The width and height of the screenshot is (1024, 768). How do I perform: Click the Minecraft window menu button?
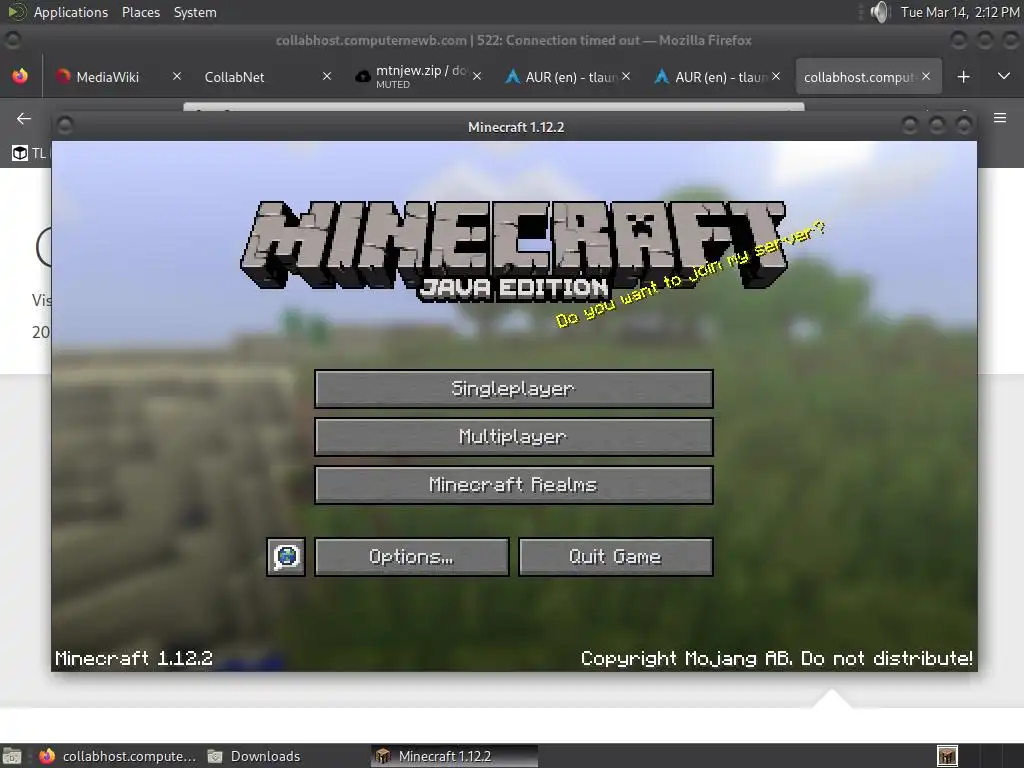[65, 125]
